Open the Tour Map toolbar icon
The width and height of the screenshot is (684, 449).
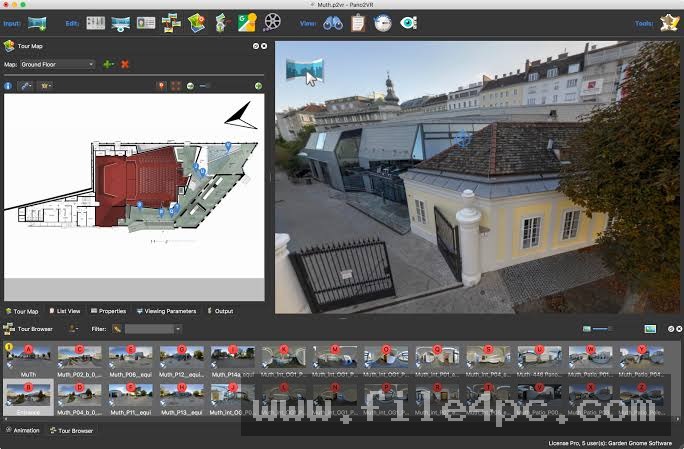(x=197, y=23)
